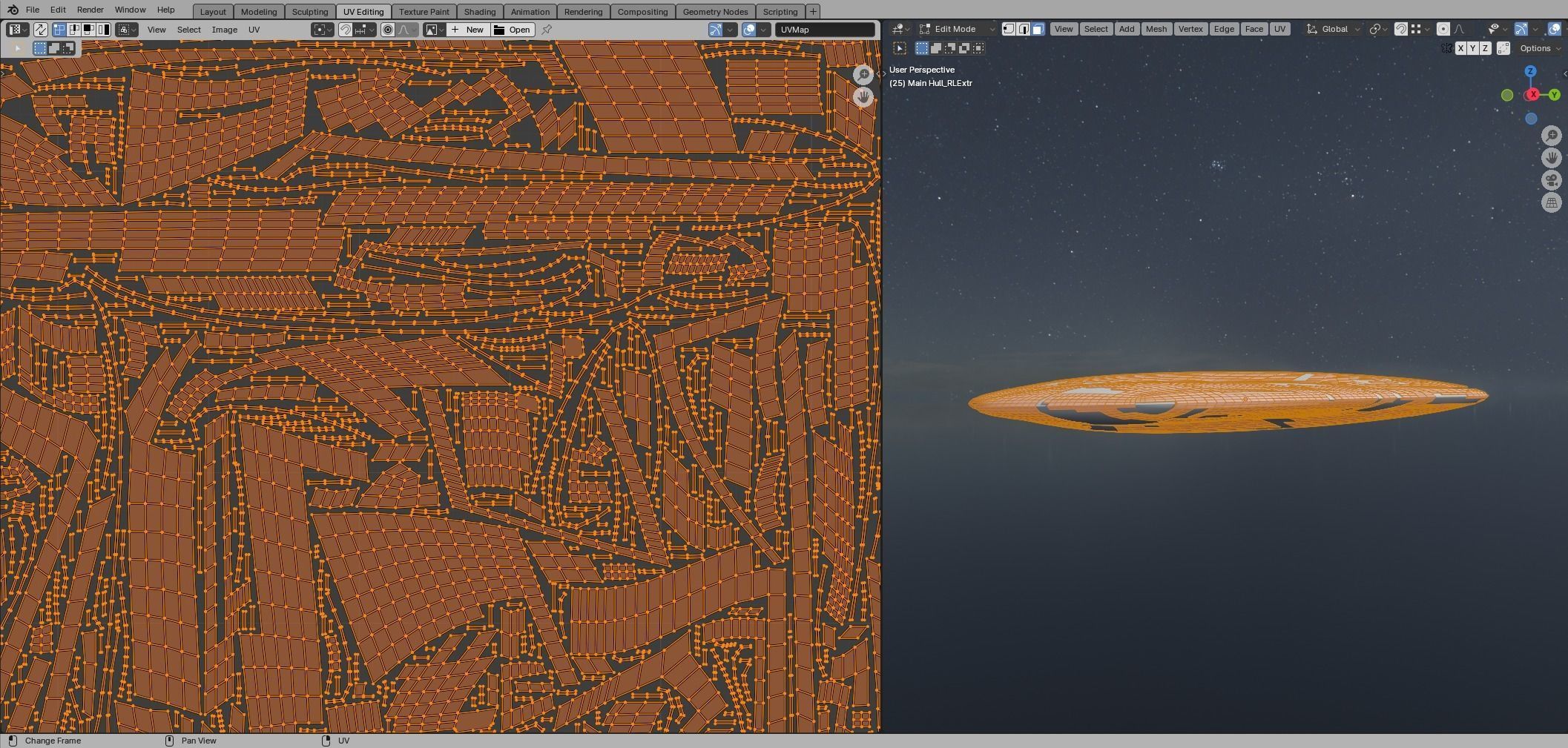
Task: Select UV face selection mode
Action: (x=89, y=30)
